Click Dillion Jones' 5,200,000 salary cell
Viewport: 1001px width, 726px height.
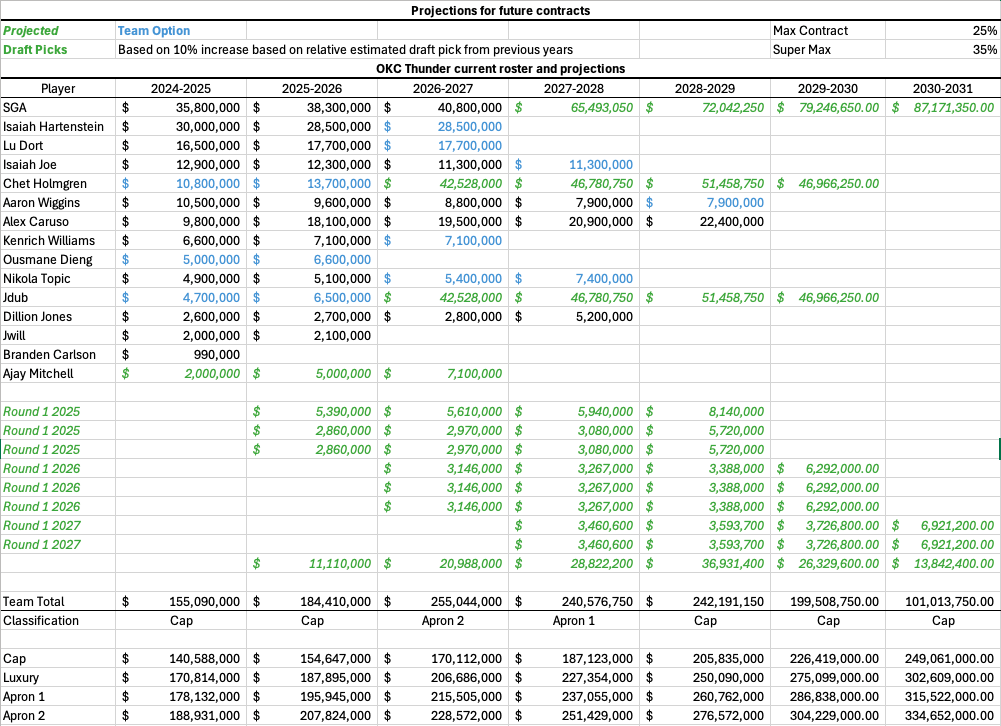point(574,317)
